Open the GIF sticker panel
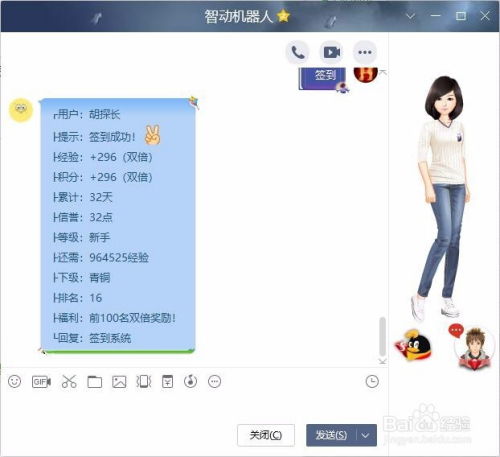This screenshot has width=500, height=457. click(41, 381)
